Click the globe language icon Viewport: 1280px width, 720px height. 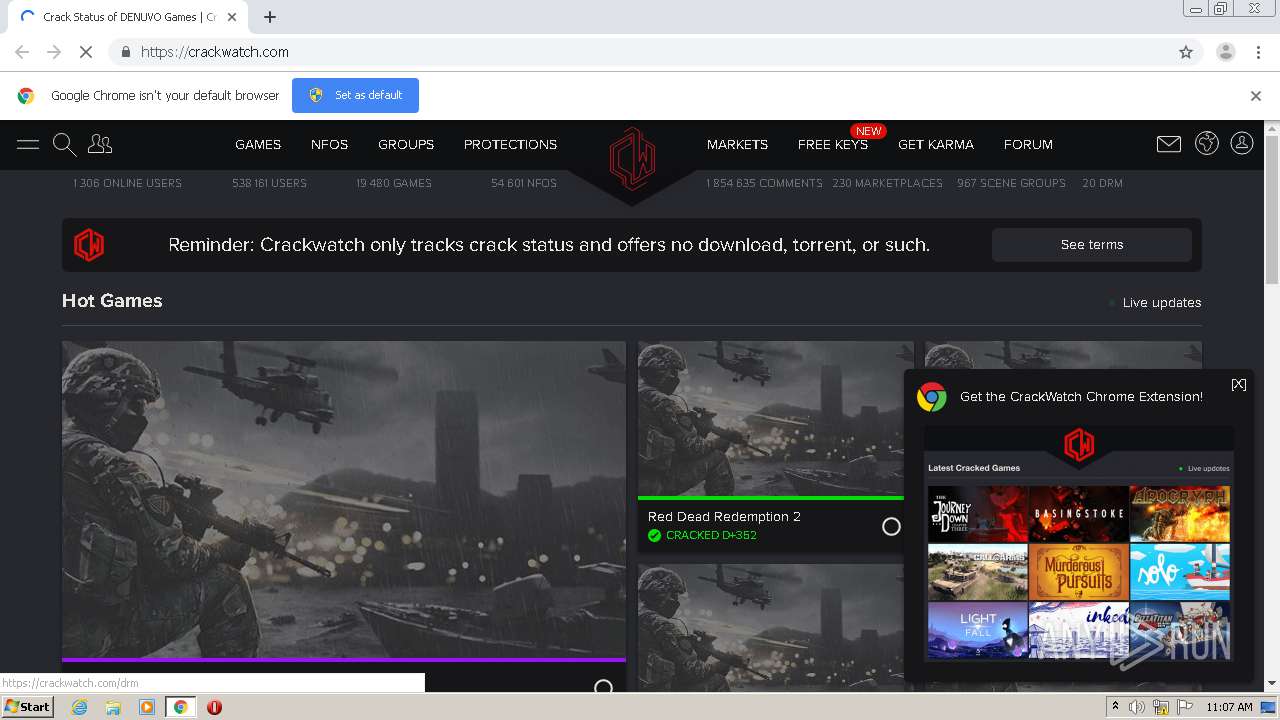1207,143
